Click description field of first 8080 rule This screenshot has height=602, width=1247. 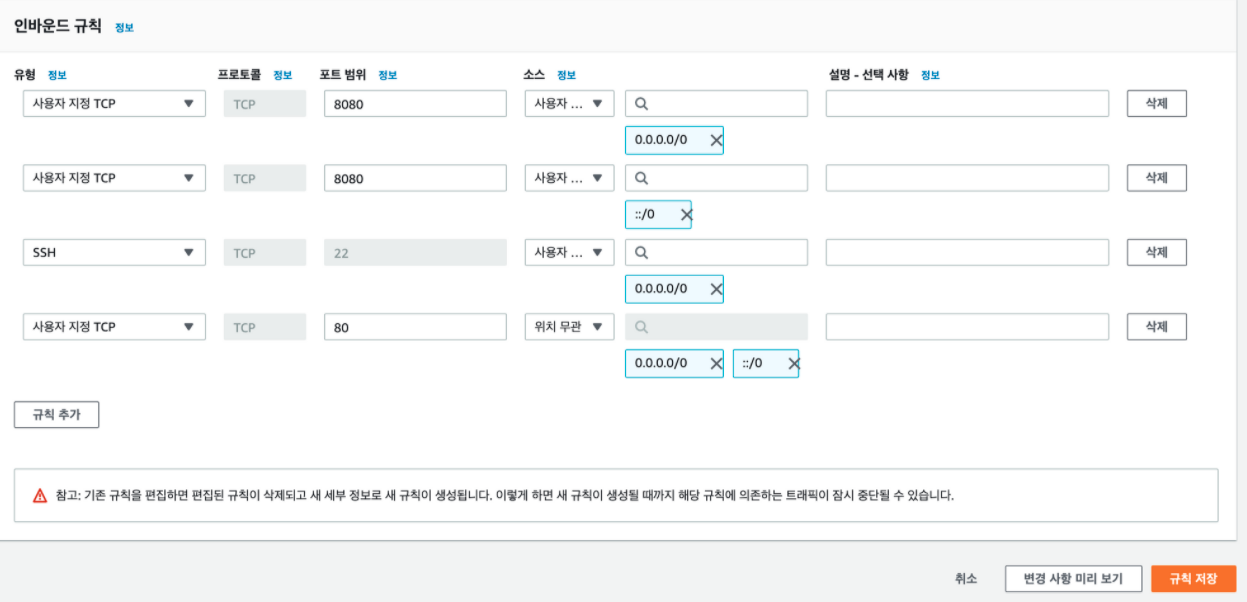click(967, 103)
